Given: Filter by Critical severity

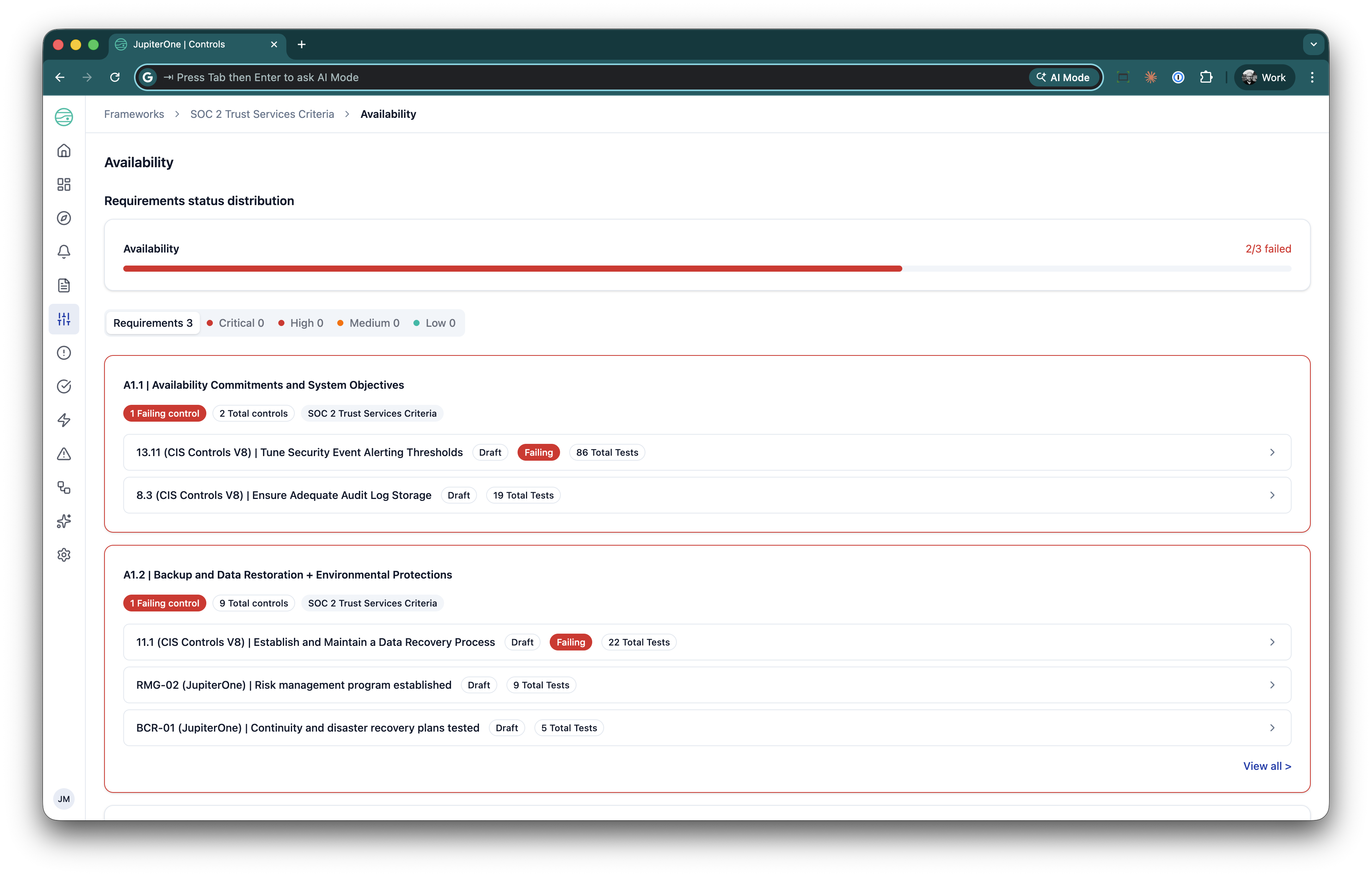Looking at the screenshot, I should click(235, 323).
